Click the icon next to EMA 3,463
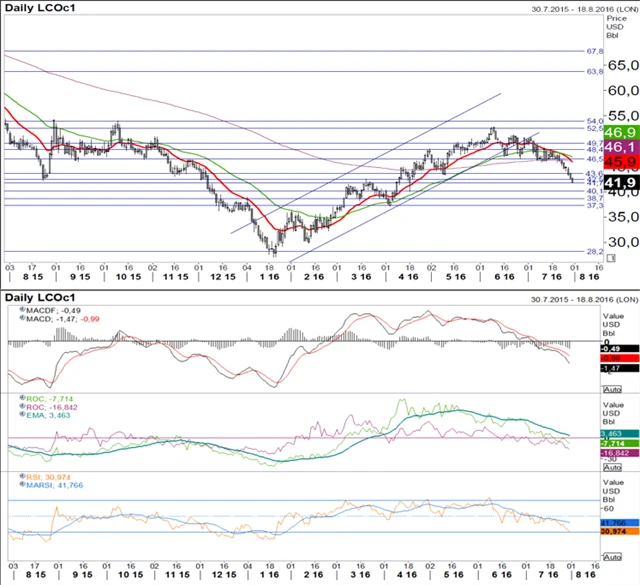Screen dimensions: 640x585 point(23,415)
